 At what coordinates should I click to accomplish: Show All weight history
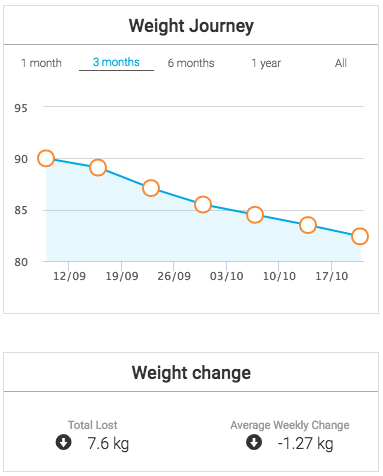click(x=341, y=63)
